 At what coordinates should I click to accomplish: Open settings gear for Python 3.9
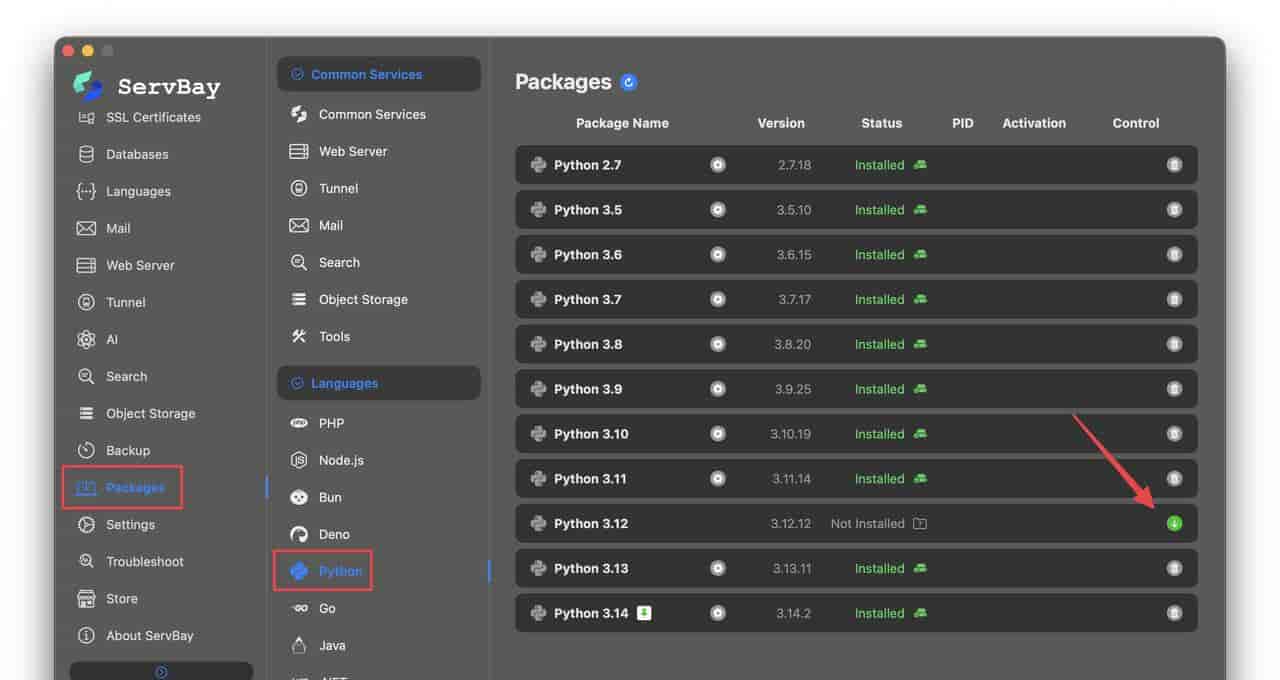click(x=718, y=389)
